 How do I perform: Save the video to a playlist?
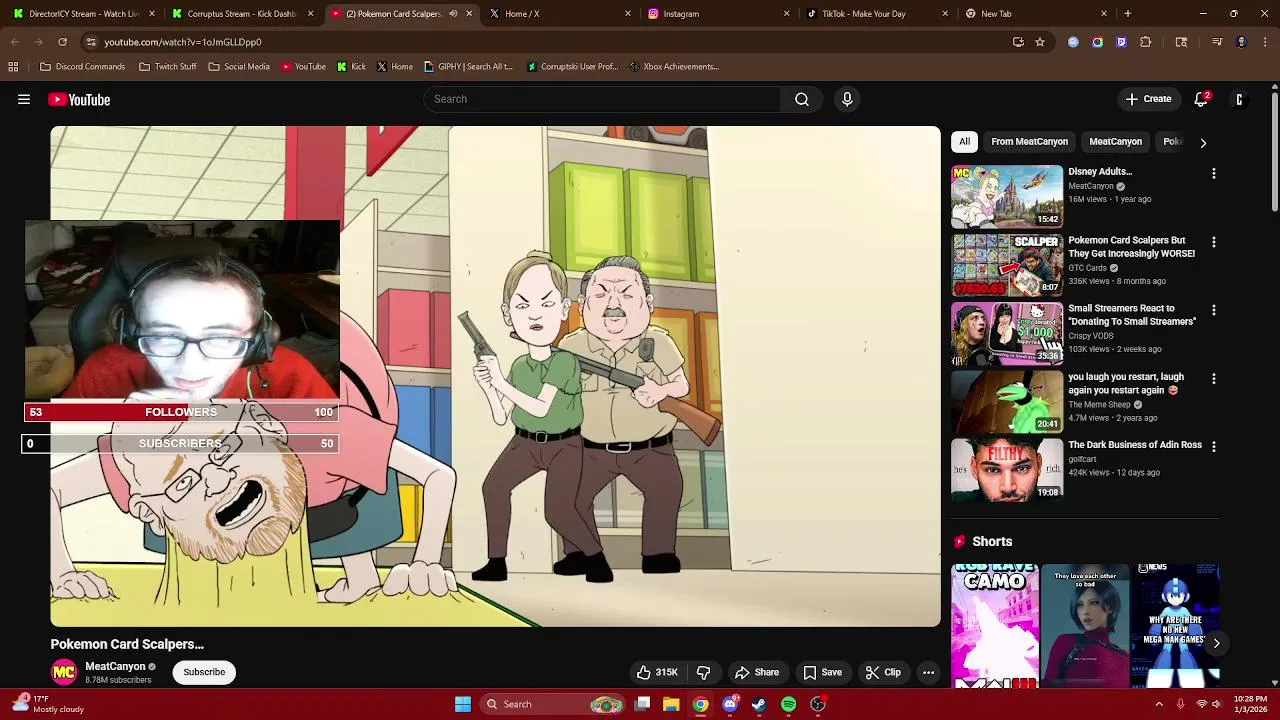(822, 672)
